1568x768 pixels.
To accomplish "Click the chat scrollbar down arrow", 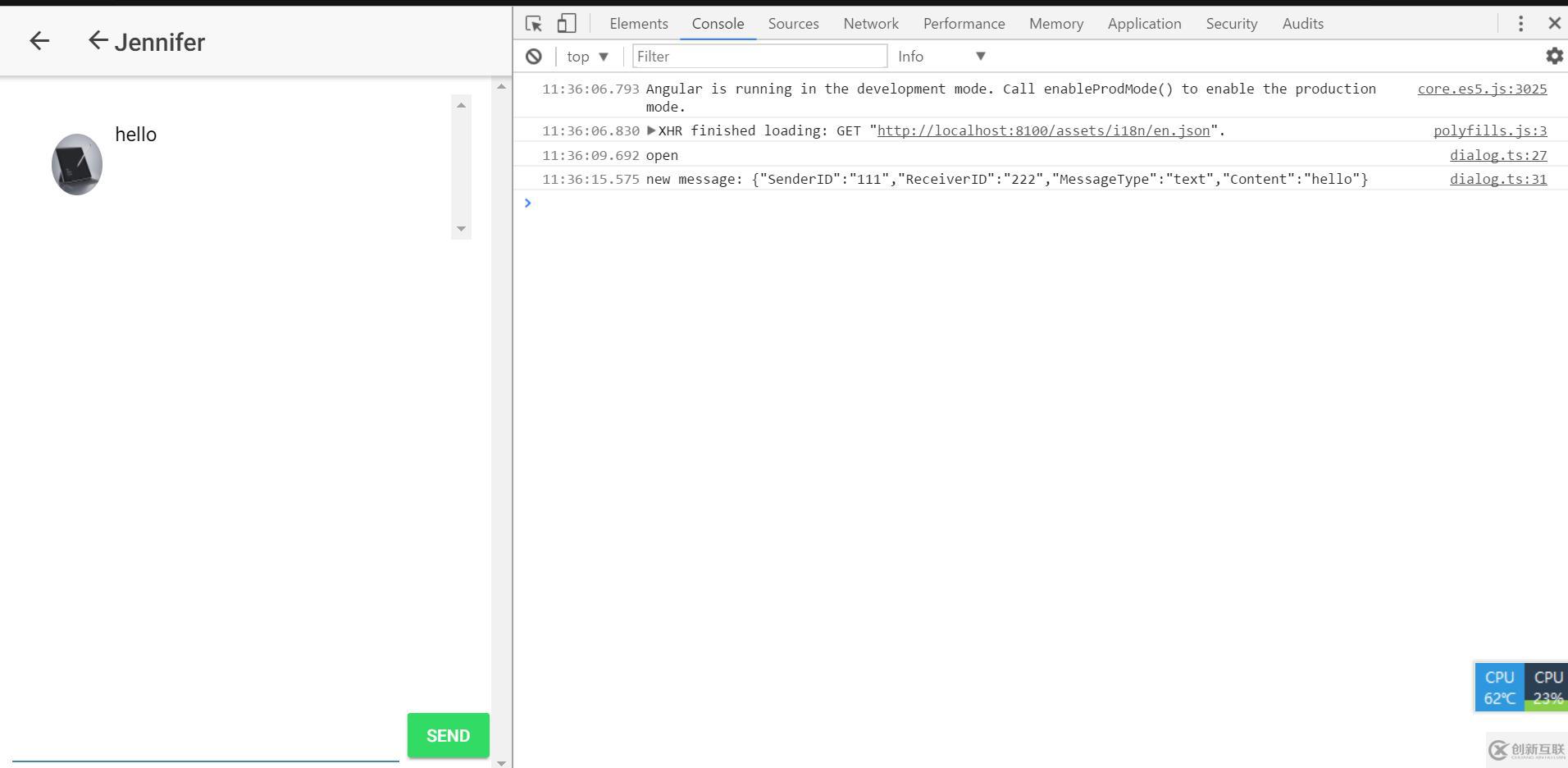I will pyautogui.click(x=462, y=229).
